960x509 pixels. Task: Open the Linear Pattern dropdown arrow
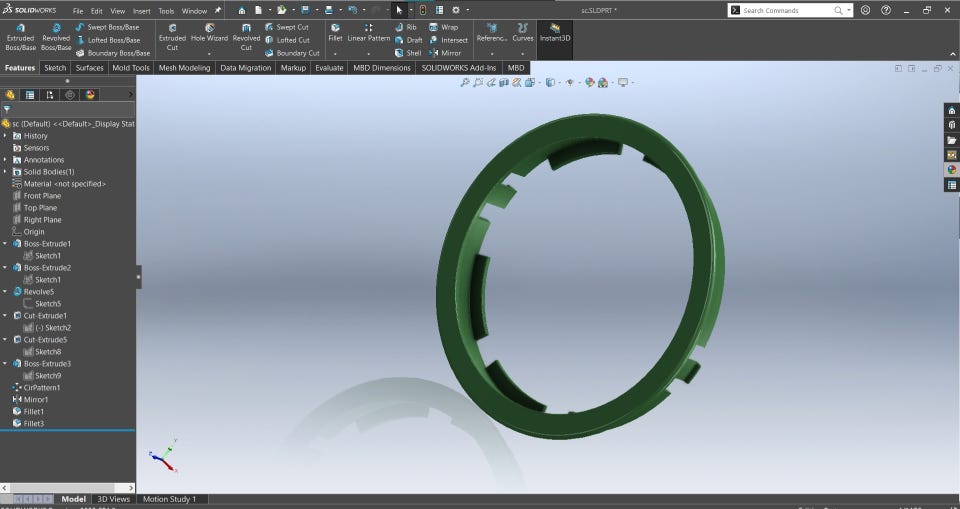[369, 53]
